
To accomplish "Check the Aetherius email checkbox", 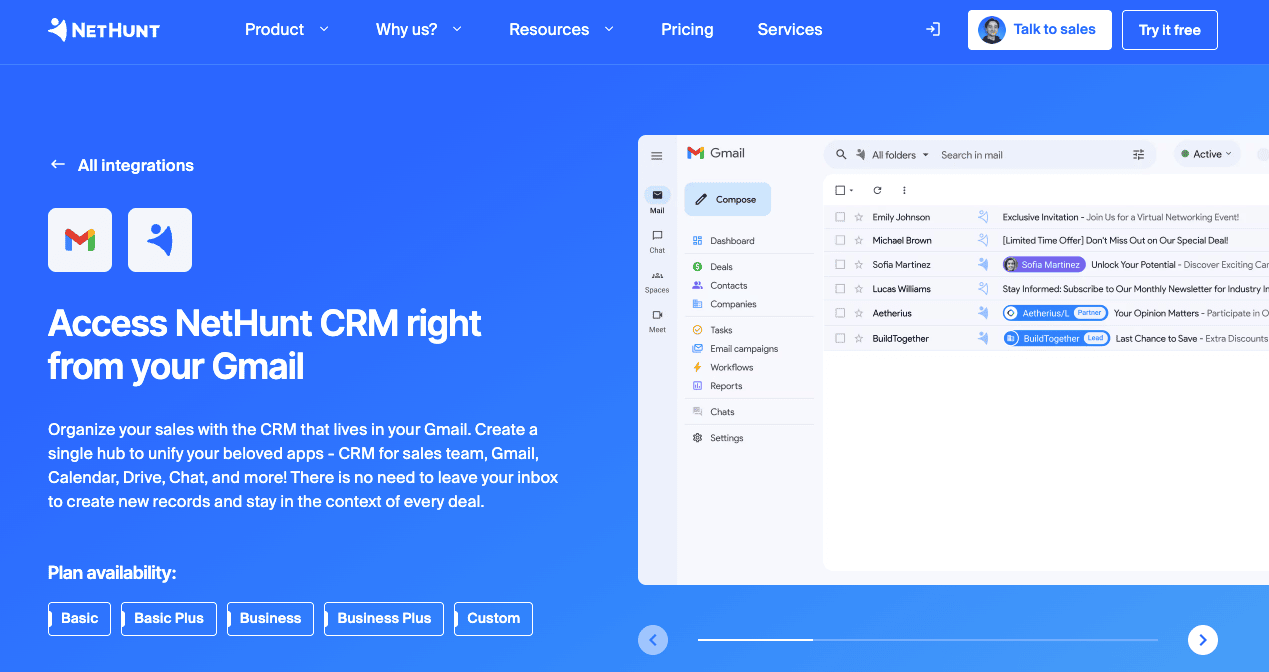I will coord(840,313).
